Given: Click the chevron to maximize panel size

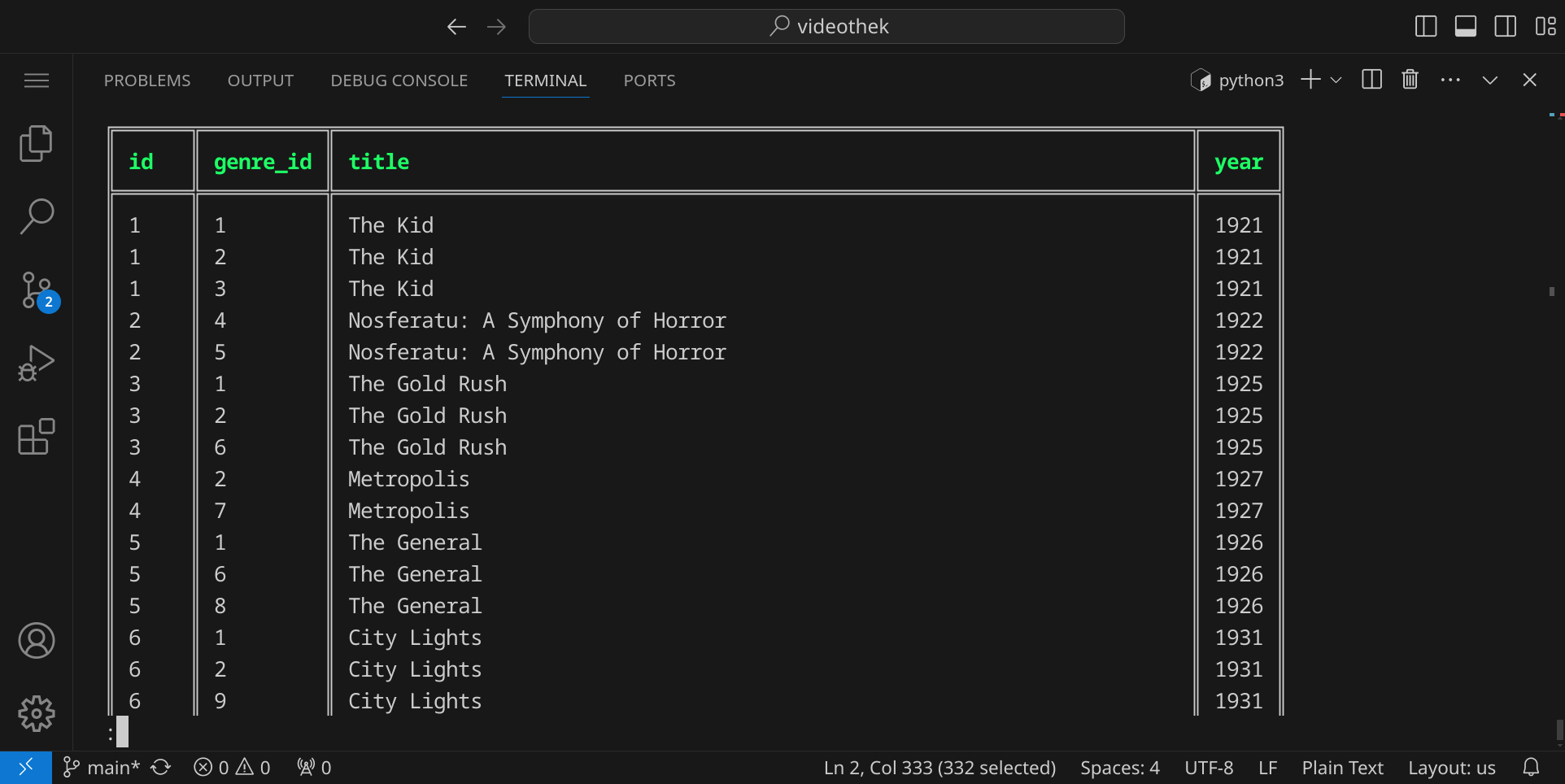Looking at the screenshot, I should point(1489,80).
